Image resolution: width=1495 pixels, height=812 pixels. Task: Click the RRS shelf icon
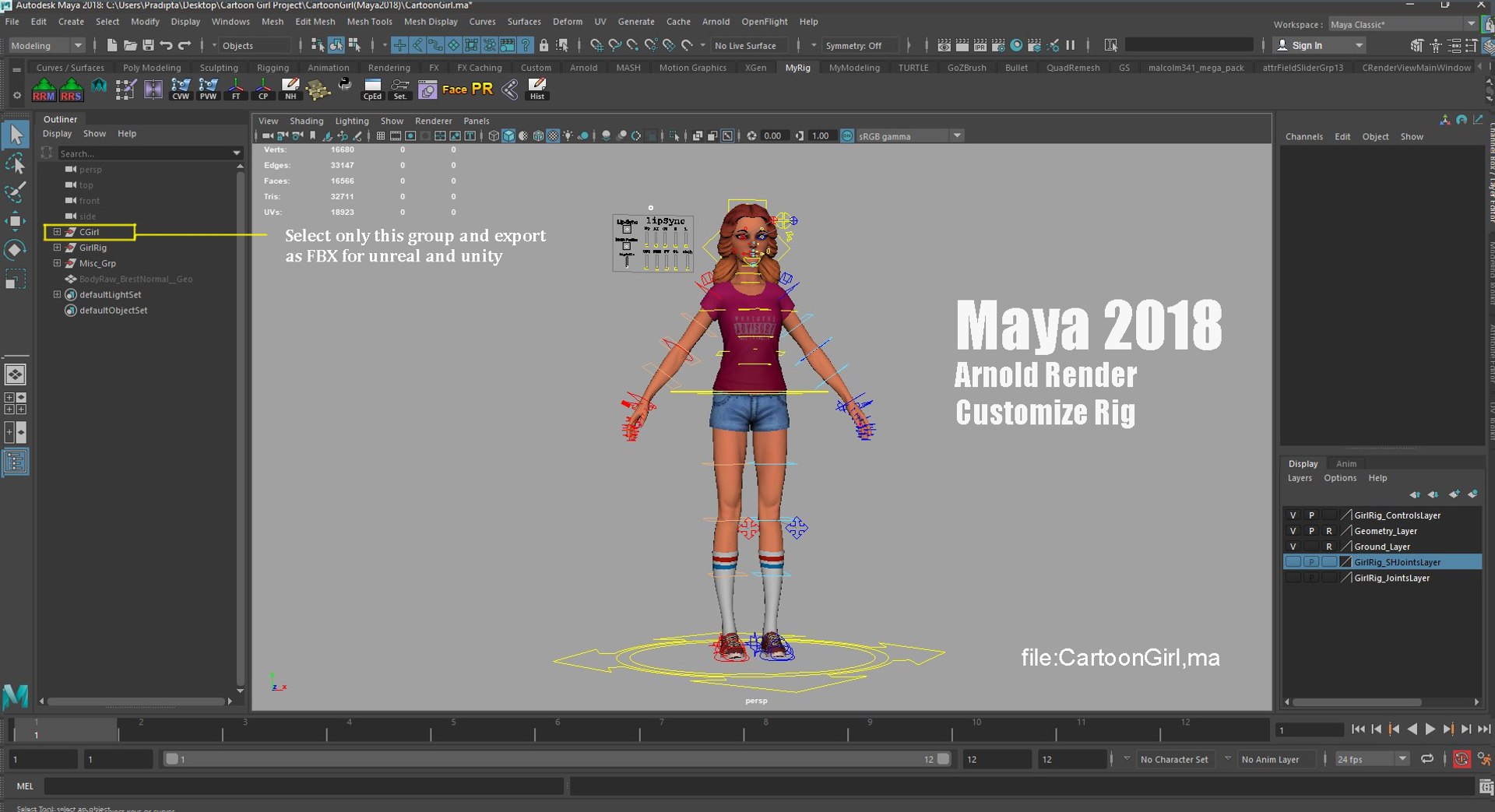coord(71,90)
